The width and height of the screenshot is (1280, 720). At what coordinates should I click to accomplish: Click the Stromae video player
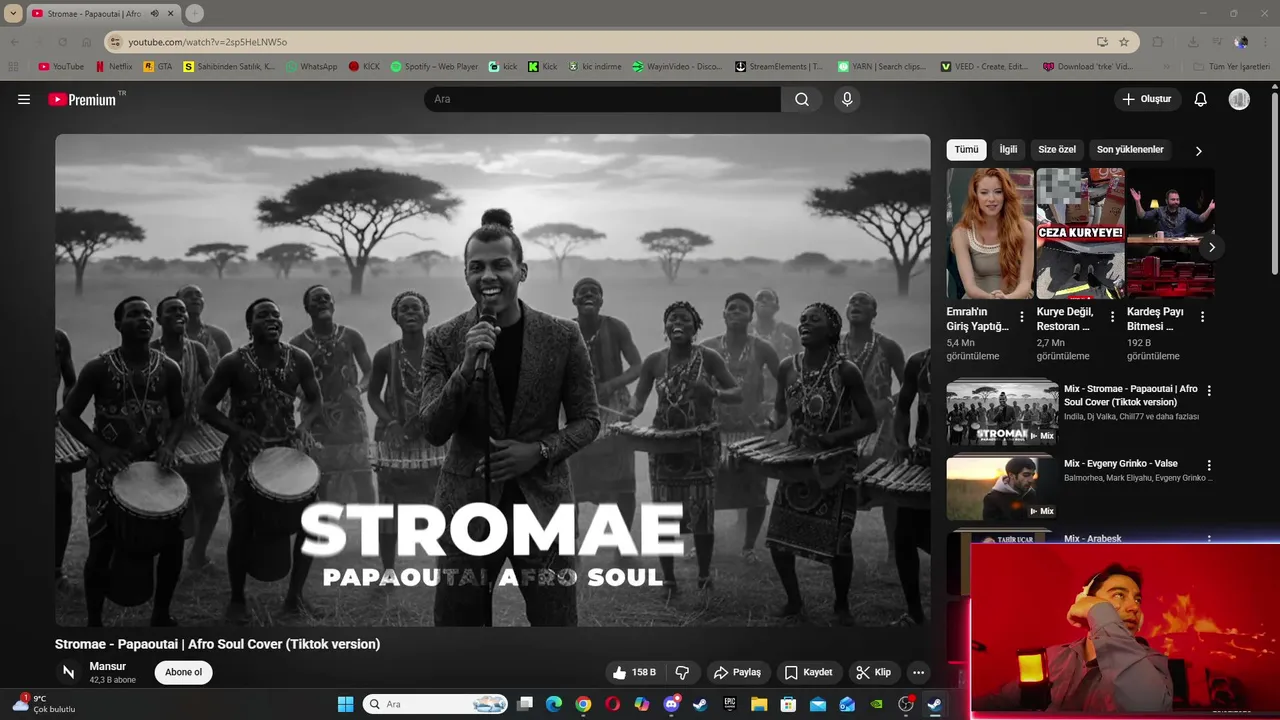[x=492, y=380]
